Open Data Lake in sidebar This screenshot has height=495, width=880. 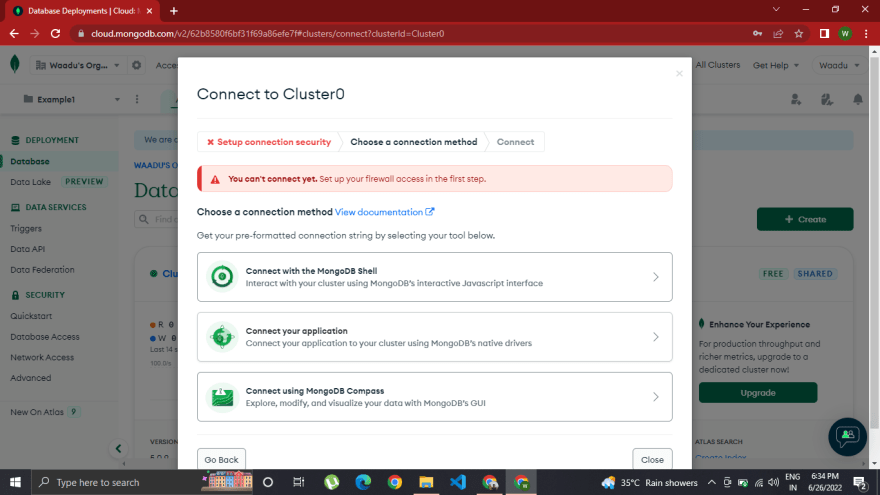point(30,182)
